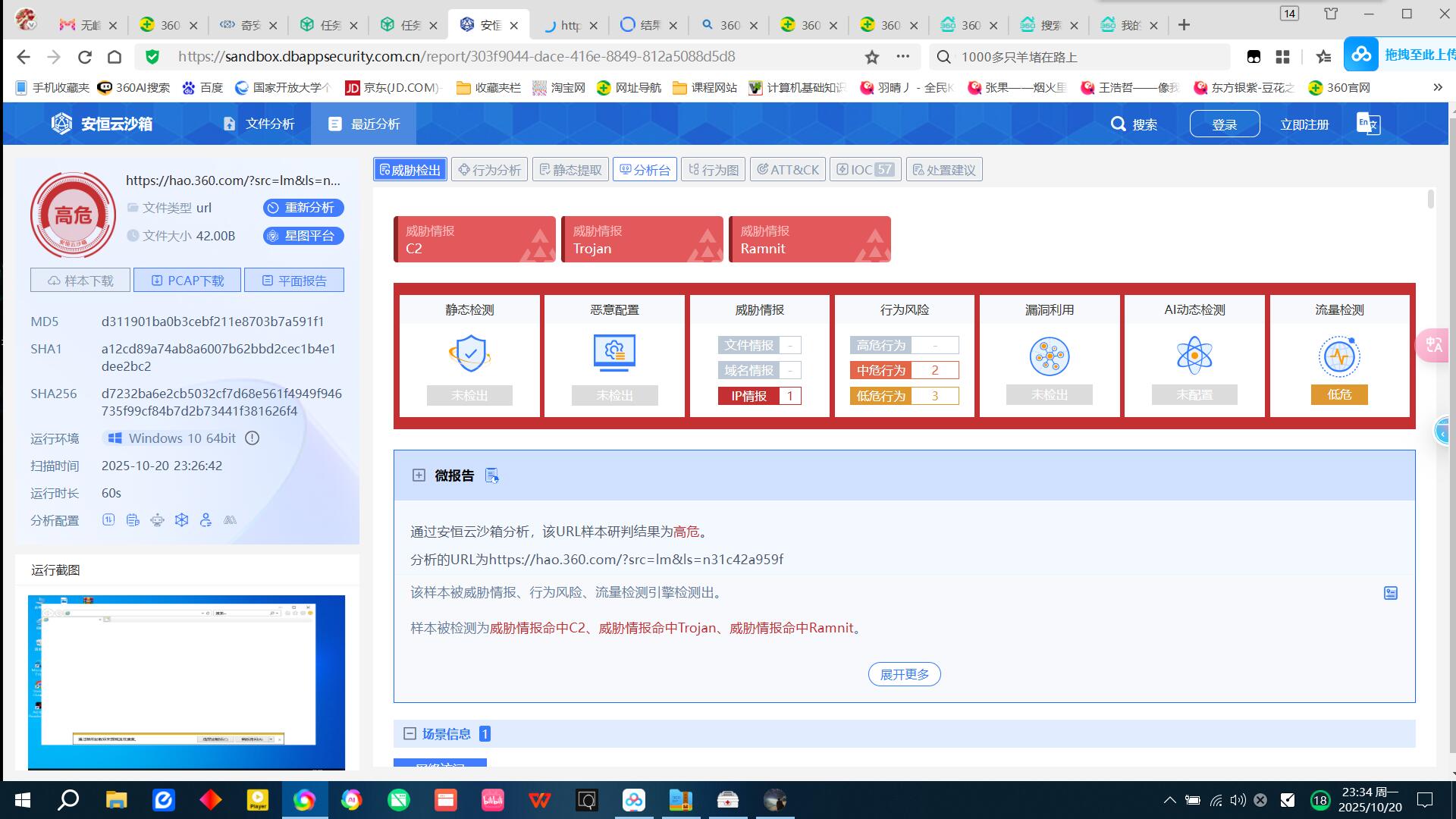Expand the 微报告 section
The height and width of the screenshot is (819, 1456).
(x=419, y=475)
